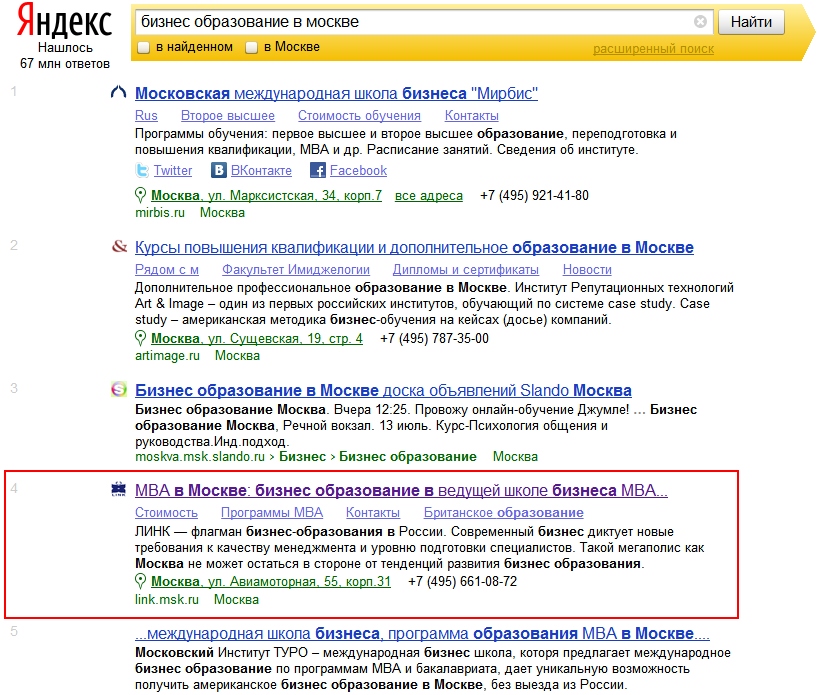Open the 'Второе высшее' sitelink
The width and height of the screenshot is (819, 695).
[228, 115]
